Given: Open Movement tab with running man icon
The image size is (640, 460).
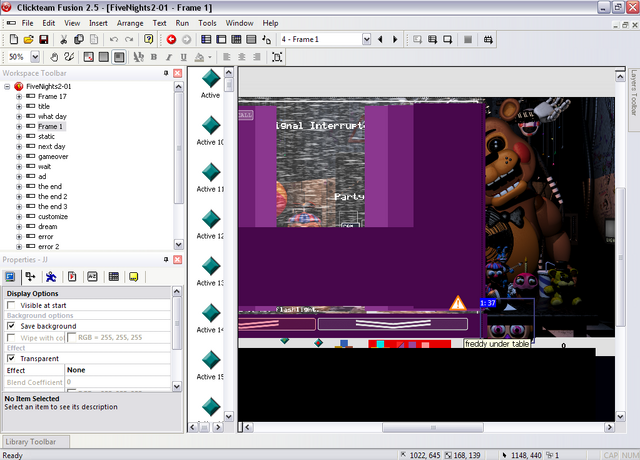Looking at the screenshot, I should [x=51, y=277].
